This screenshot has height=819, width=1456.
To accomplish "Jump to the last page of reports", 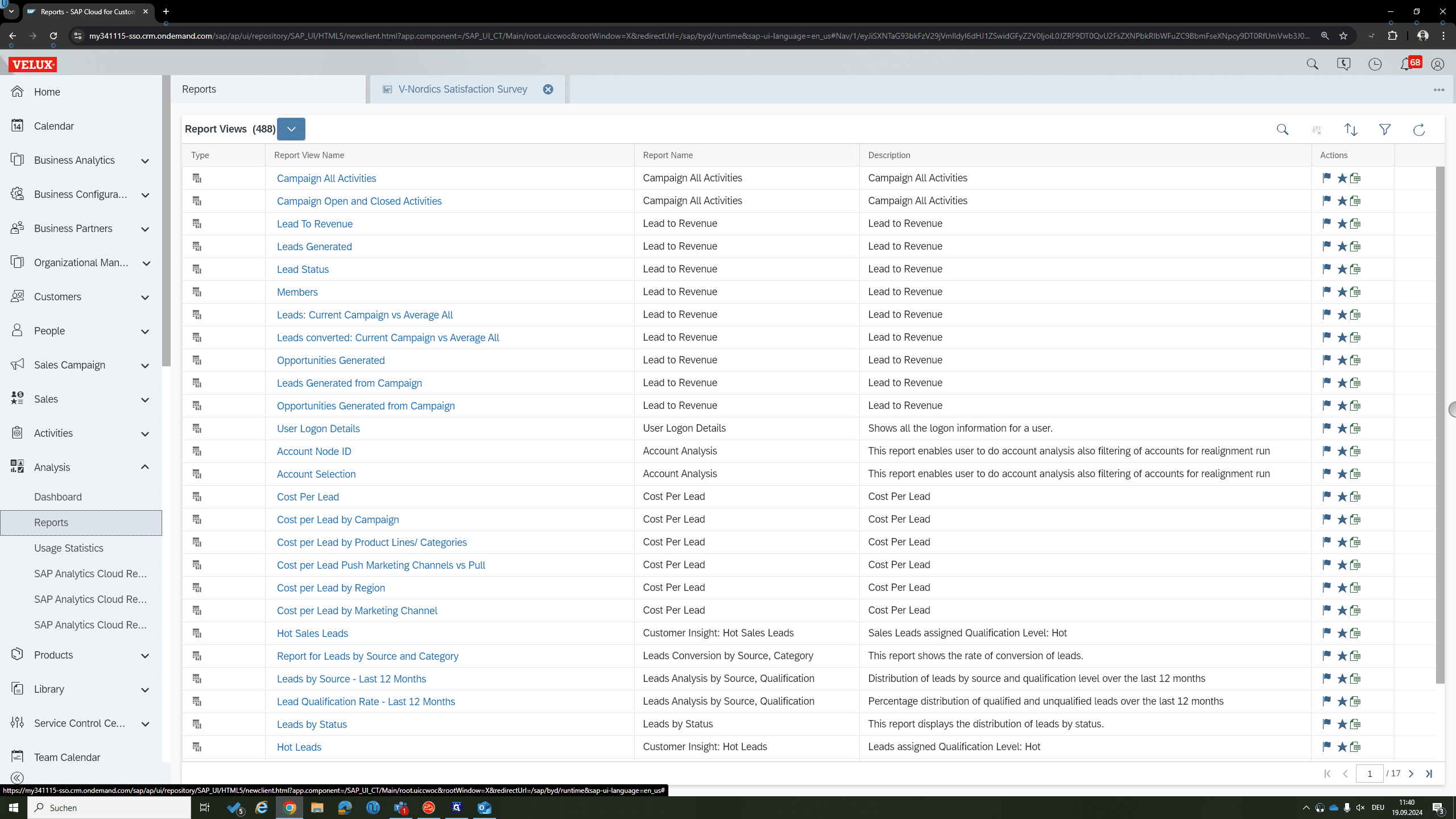I will pos(1429,773).
